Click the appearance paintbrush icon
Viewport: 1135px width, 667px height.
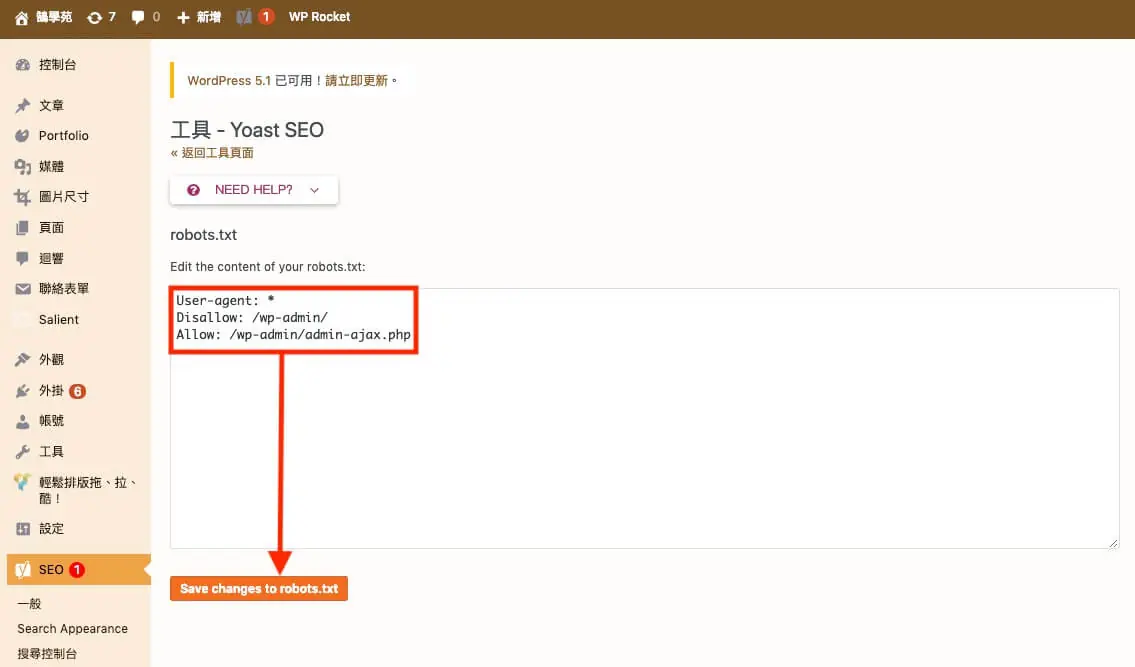pos(22,359)
